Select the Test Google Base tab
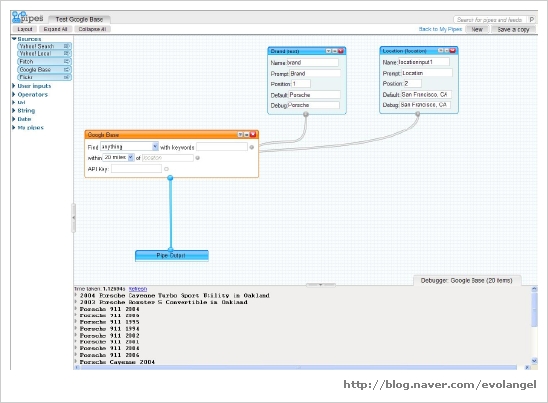The width and height of the screenshot is (548, 403). tap(79, 20)
